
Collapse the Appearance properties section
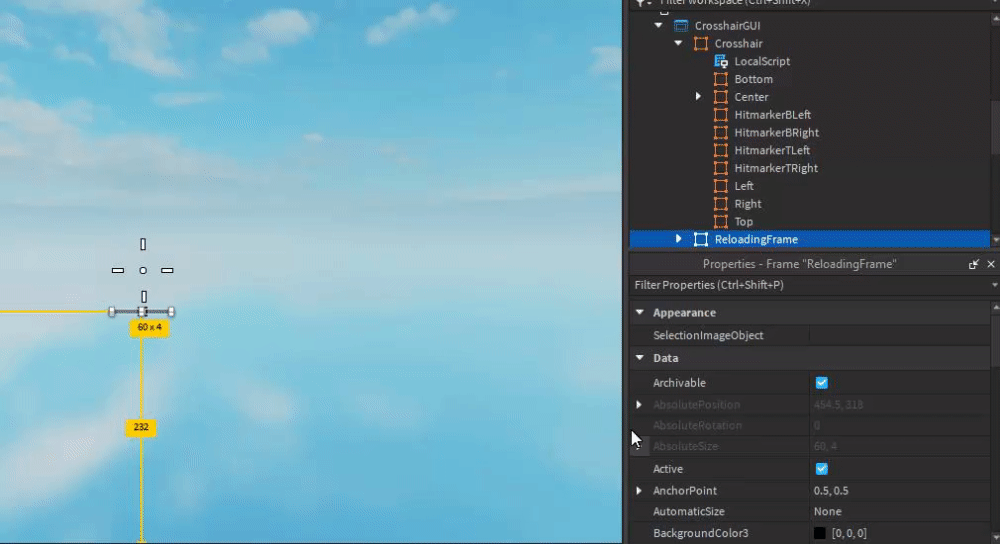640,312
